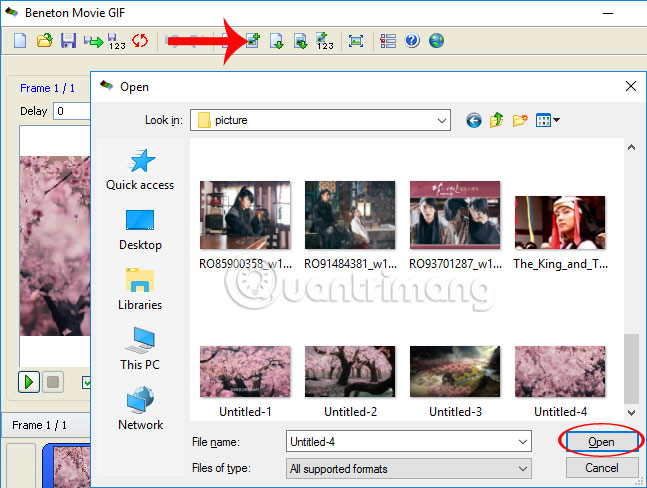
Task: Click the globe website icon in toolbar
Action: tap(436, 40)
